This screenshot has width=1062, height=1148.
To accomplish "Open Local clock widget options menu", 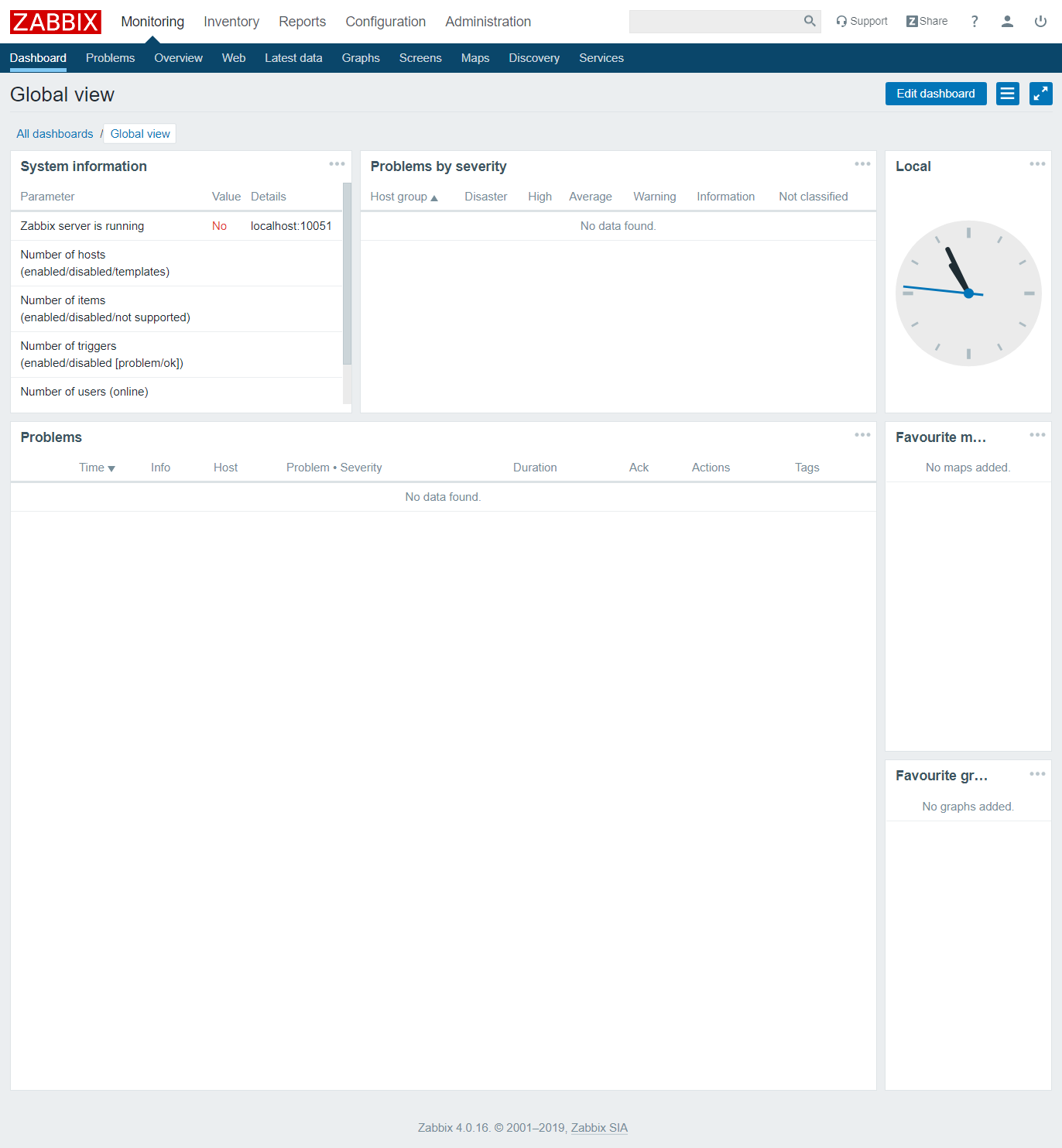I will pos(1037,164).
